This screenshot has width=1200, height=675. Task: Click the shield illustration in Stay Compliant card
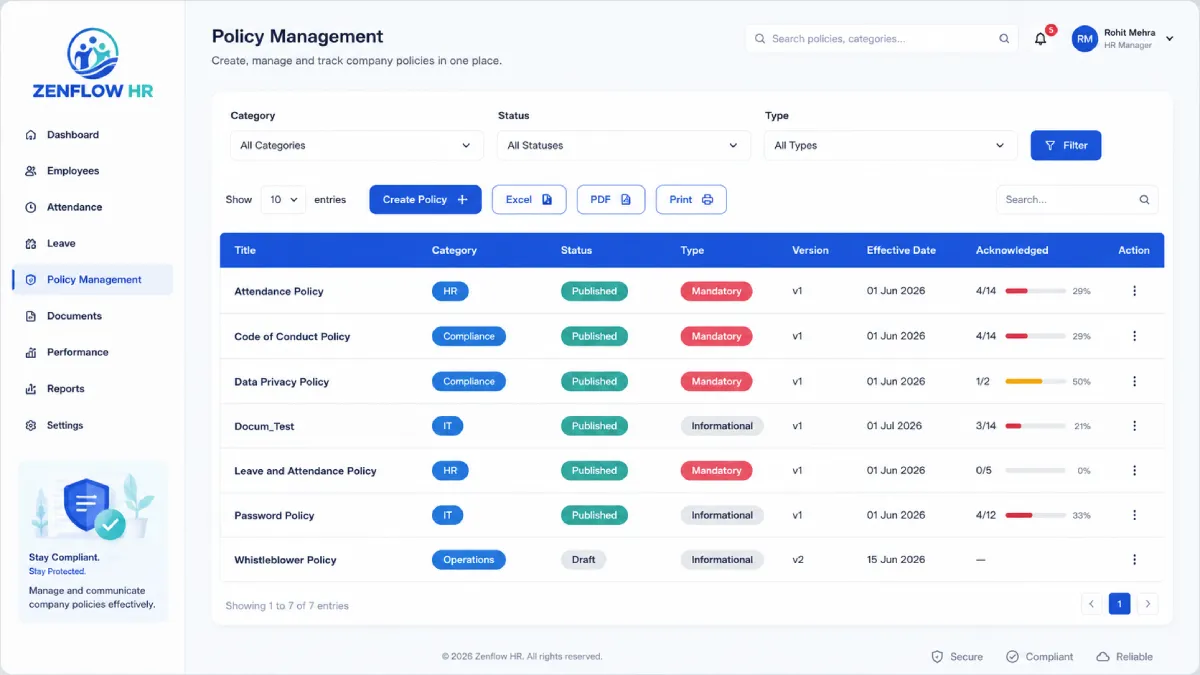tap(87, 506)
